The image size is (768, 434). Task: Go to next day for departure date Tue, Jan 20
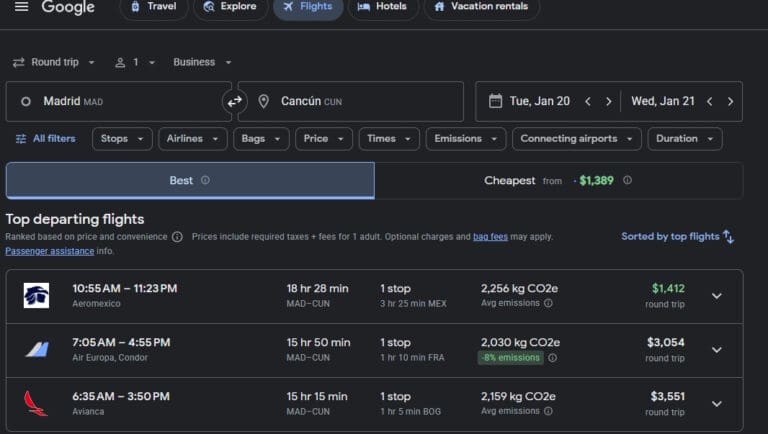coord(608,101)
